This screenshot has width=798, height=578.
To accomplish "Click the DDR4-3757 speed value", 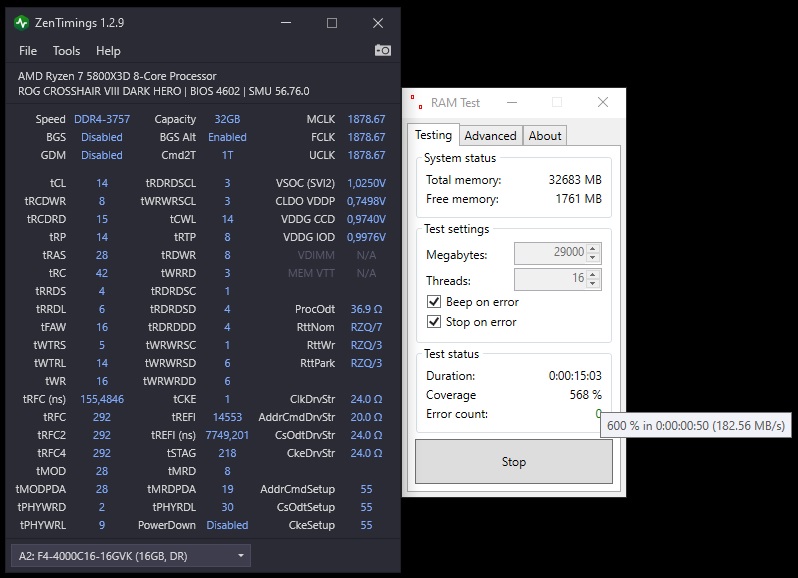I will coord(102,119).
